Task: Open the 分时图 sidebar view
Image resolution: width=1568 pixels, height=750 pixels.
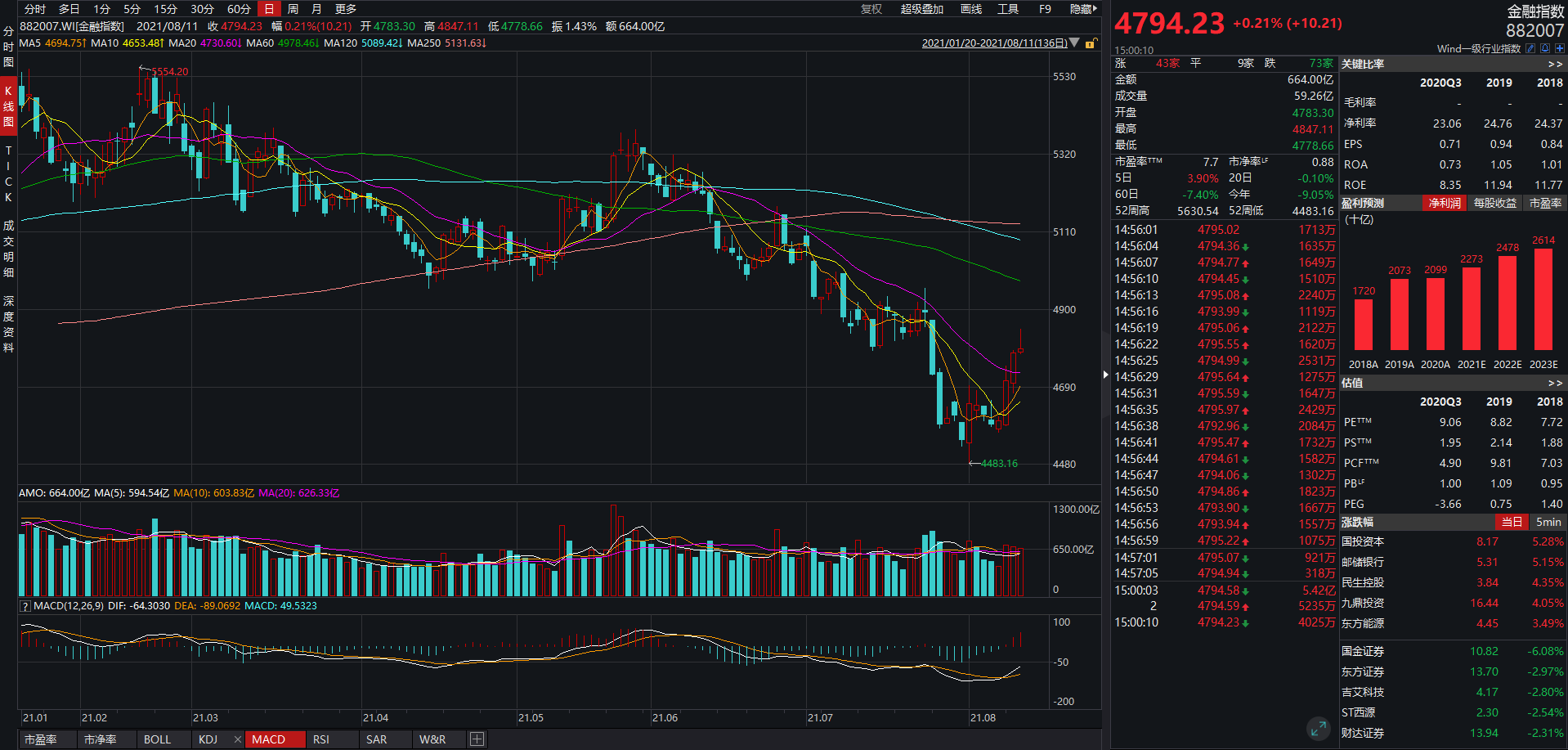Action: point(8,47)
